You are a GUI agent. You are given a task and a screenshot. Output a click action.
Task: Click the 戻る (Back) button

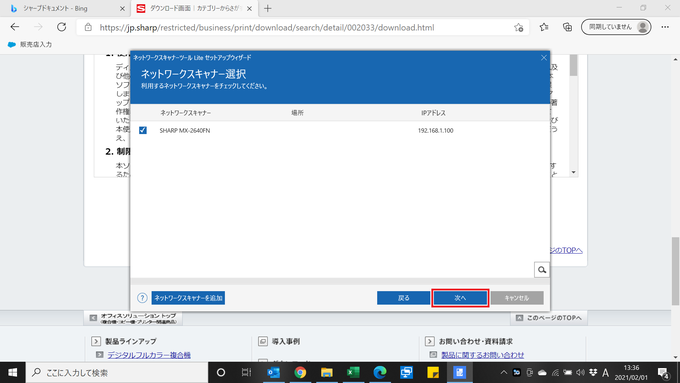(x=403, y=298)
